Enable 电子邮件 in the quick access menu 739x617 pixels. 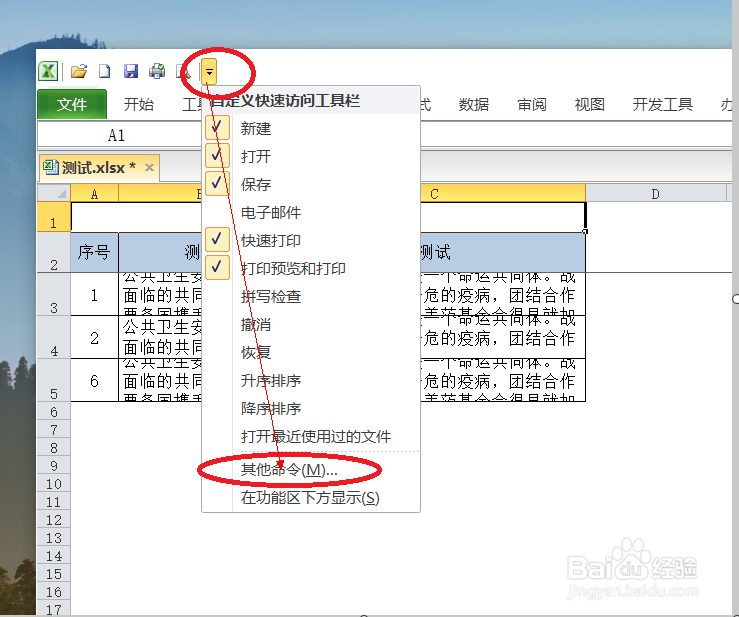coord(311,212)
